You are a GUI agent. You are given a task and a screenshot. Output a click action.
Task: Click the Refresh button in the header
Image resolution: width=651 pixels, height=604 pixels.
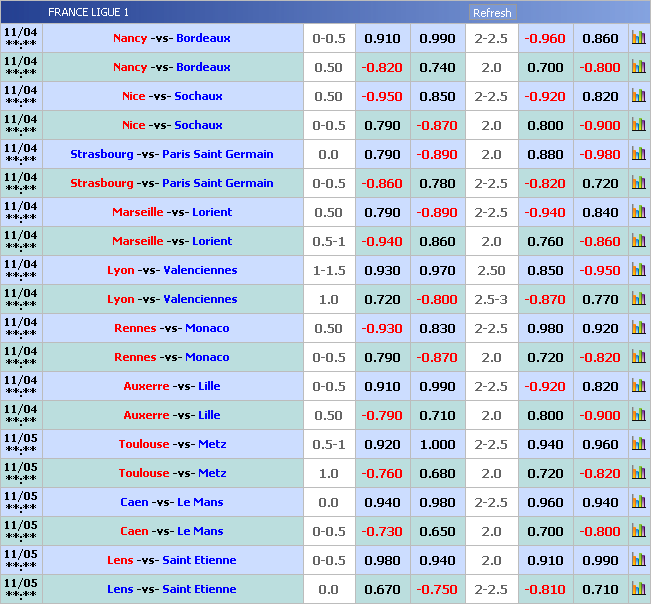coord(491,13)
